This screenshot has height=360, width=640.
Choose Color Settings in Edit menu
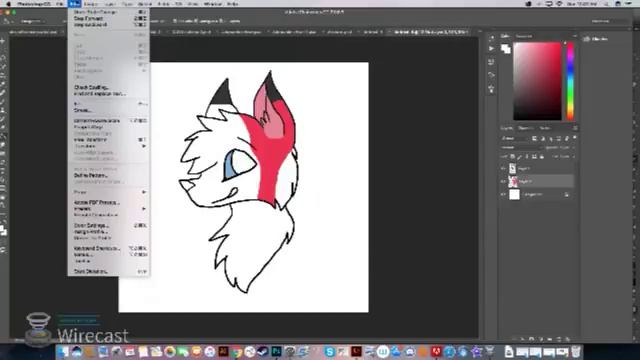point(109,225)
